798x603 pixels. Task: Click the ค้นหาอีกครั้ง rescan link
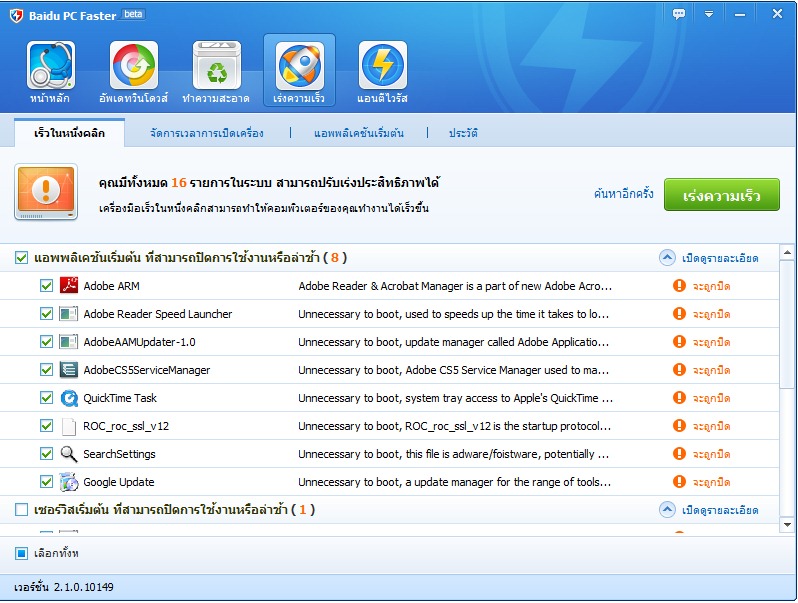coord(623,194)
